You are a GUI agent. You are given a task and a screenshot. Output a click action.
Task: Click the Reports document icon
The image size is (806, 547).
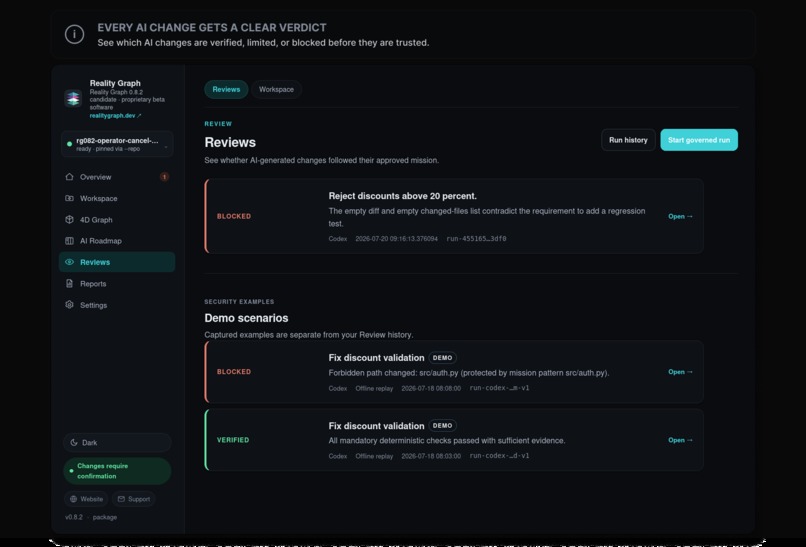[69, 283]
